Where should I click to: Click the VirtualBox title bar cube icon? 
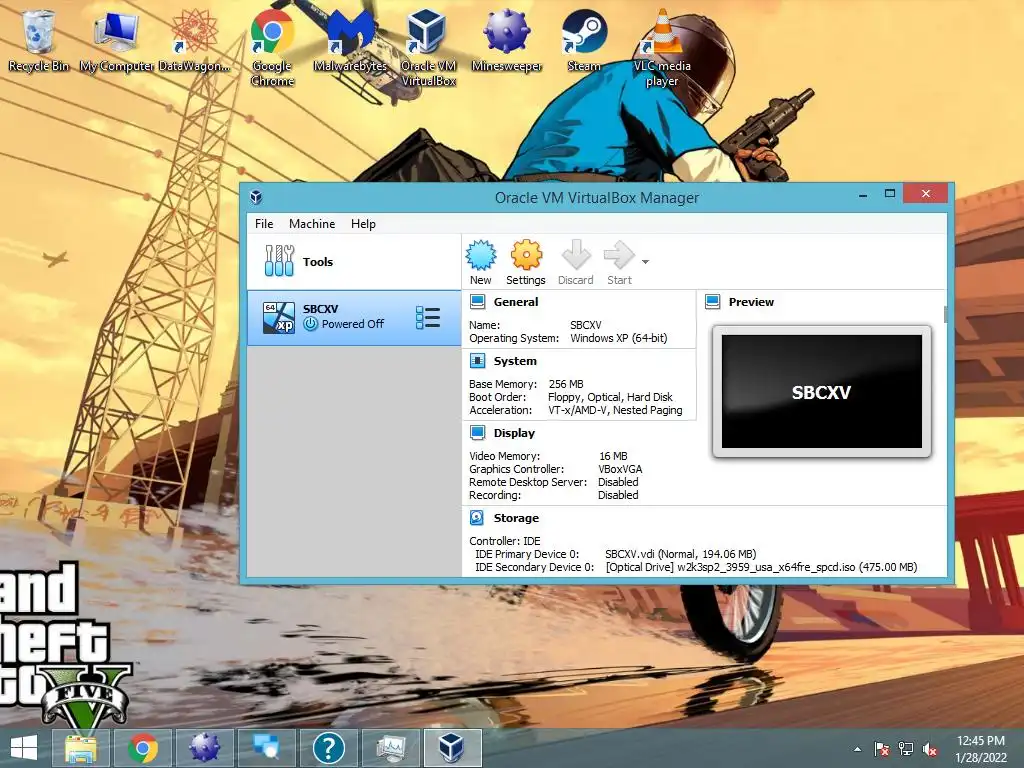pyautogui.click(x=256, y=197)
